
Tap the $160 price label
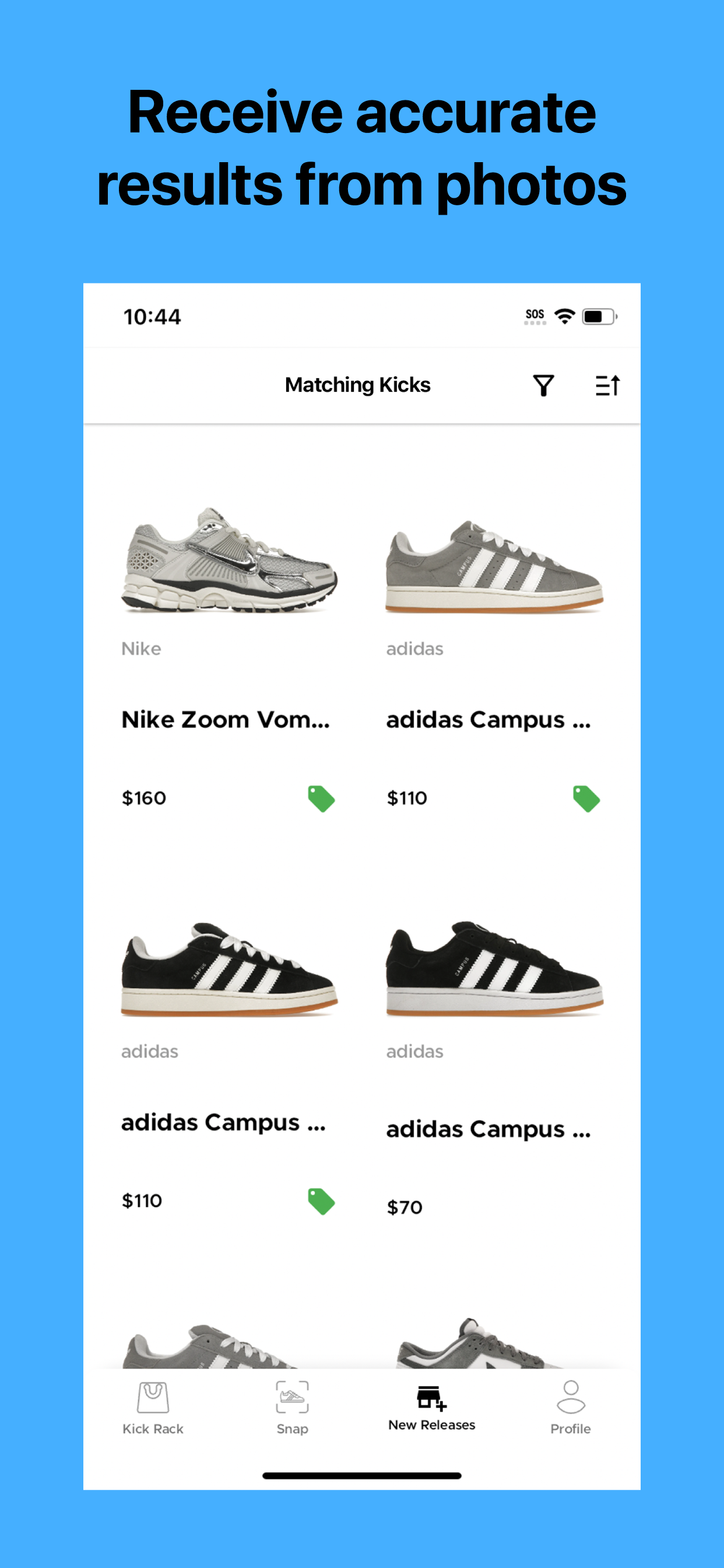(144, 798)
